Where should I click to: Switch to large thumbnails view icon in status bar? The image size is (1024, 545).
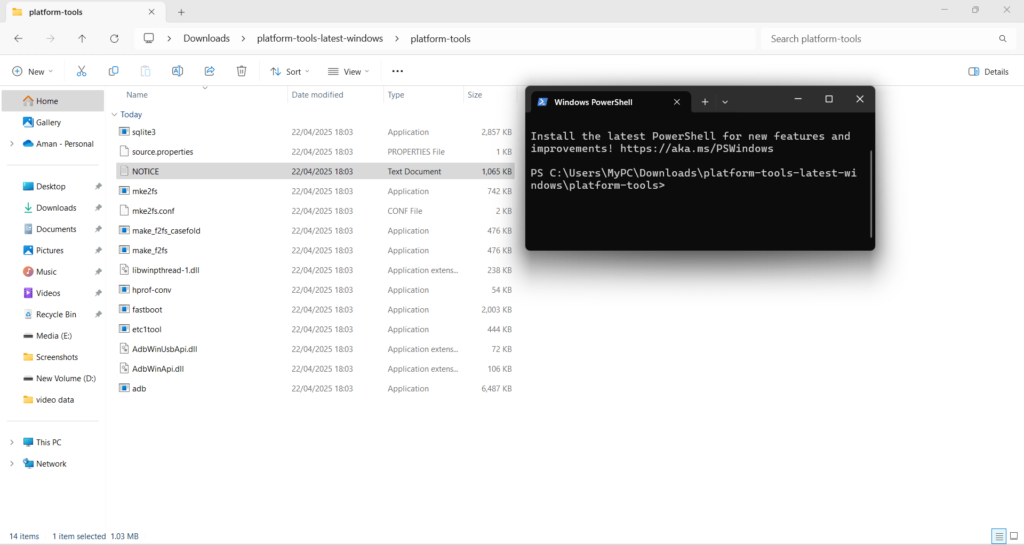tap(1014, 536)
